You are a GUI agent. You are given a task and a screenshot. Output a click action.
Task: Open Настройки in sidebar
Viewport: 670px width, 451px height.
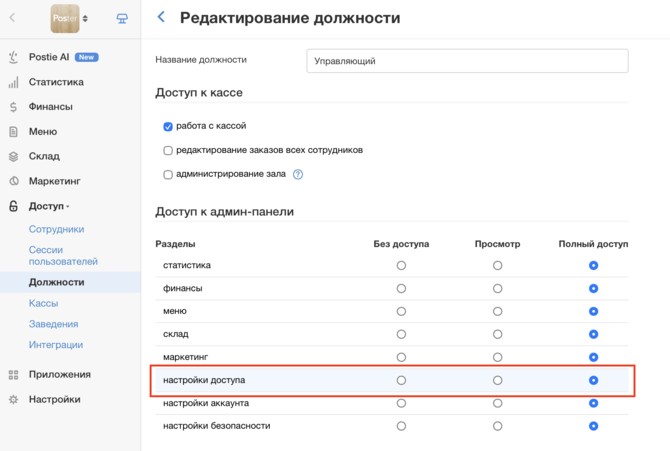tap(54, 399)
